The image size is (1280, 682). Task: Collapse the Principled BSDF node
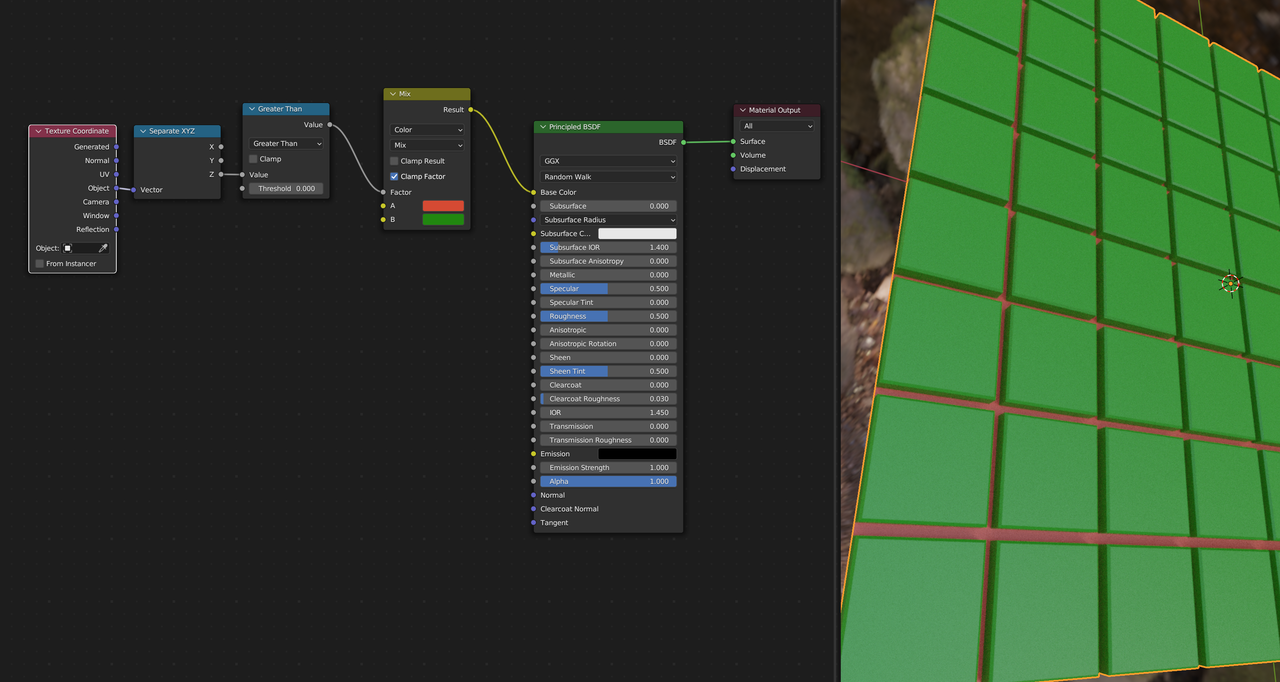pyautogui.click(x=543, y=127)
